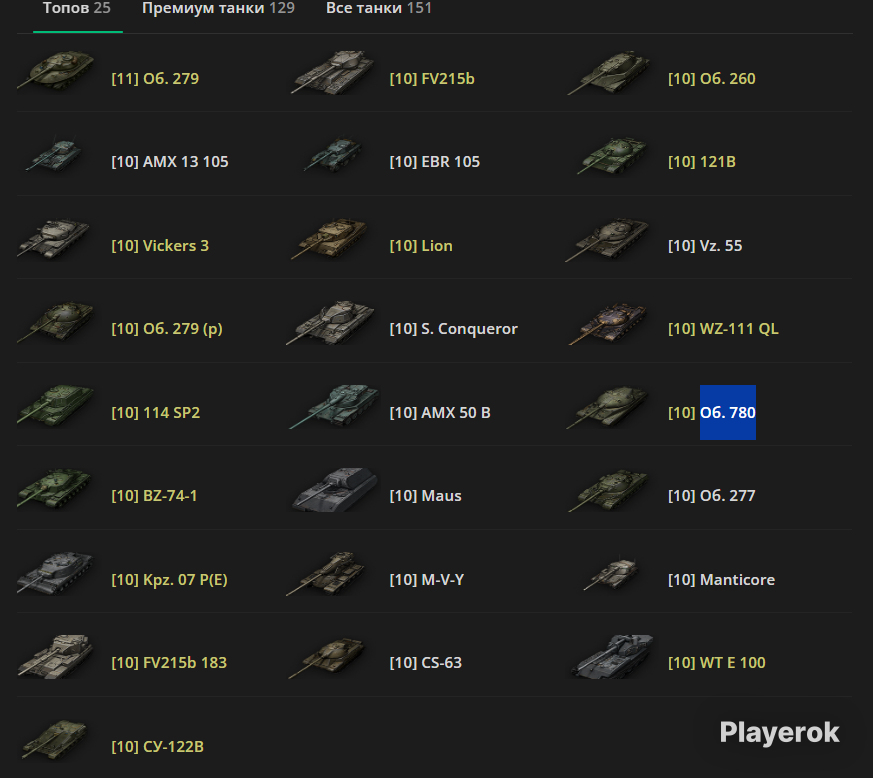Select the '[10] CS-63' label
The width and height of the screenshot is (873, 778).
tap(426, 663)
